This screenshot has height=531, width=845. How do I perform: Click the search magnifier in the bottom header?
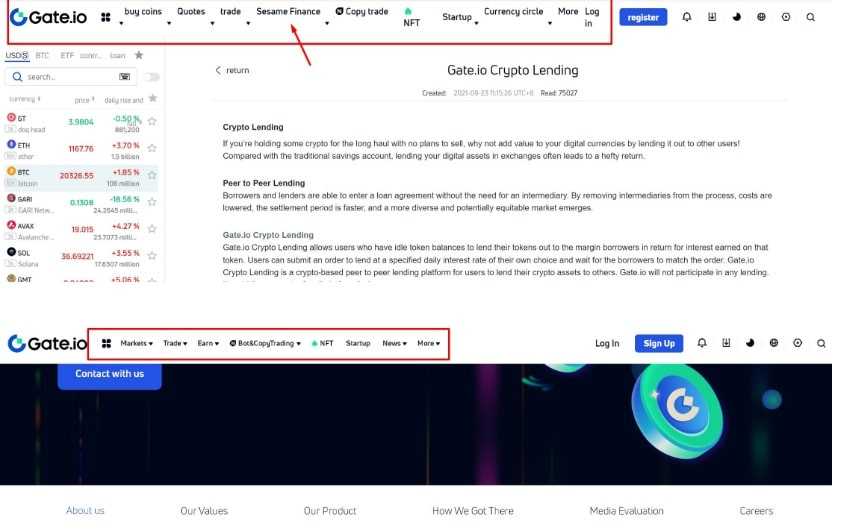(821, 343)
